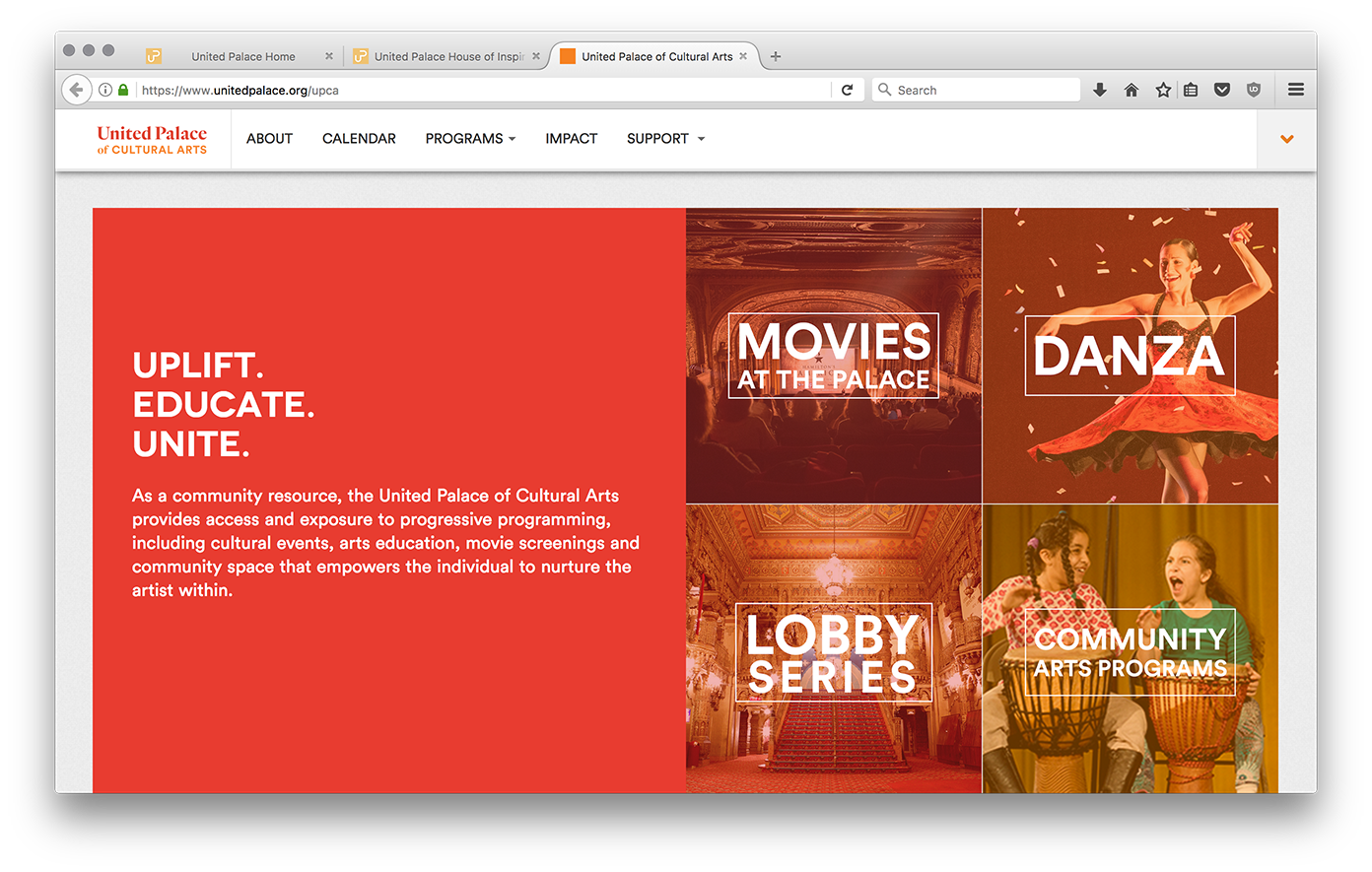Click the search magnifier icon in search box
1372x872 pixels.
pyautogui.click(x=885, y=90)
